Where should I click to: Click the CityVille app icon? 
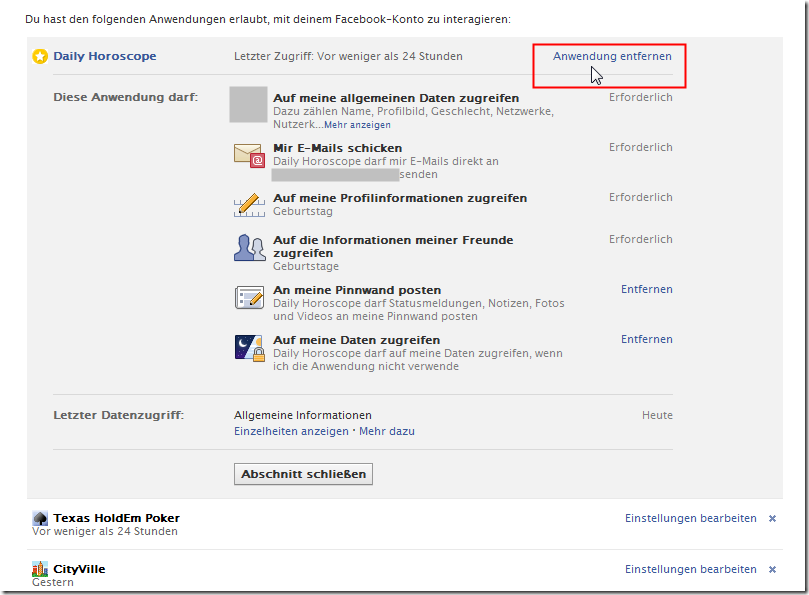point(40,569)
